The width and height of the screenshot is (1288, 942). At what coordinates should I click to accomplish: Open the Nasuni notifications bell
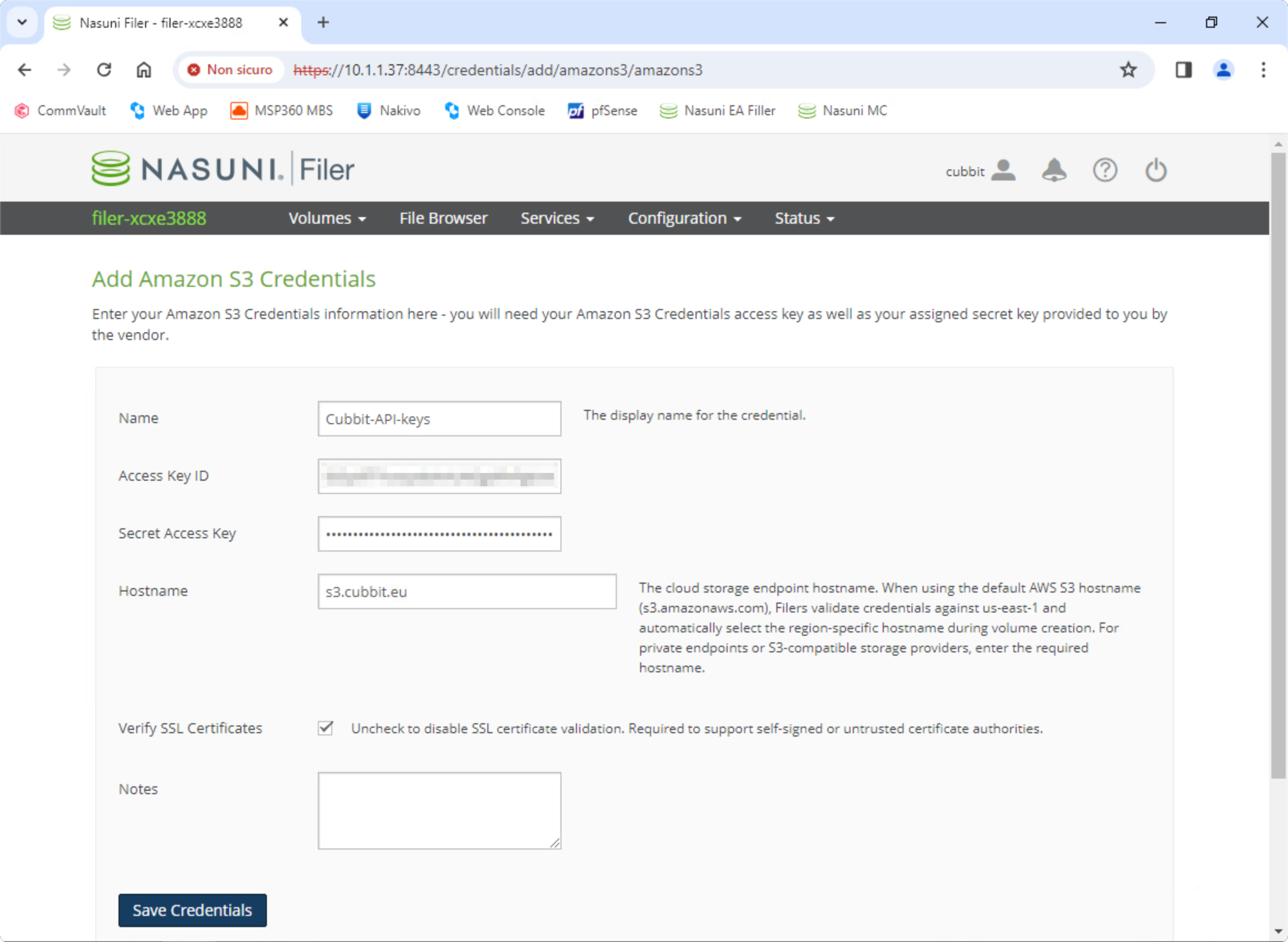(x=1054, y=169)
